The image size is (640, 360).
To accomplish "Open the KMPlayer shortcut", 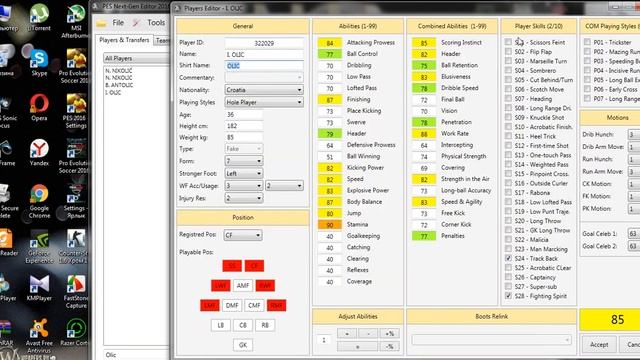I will pos(39,287).
